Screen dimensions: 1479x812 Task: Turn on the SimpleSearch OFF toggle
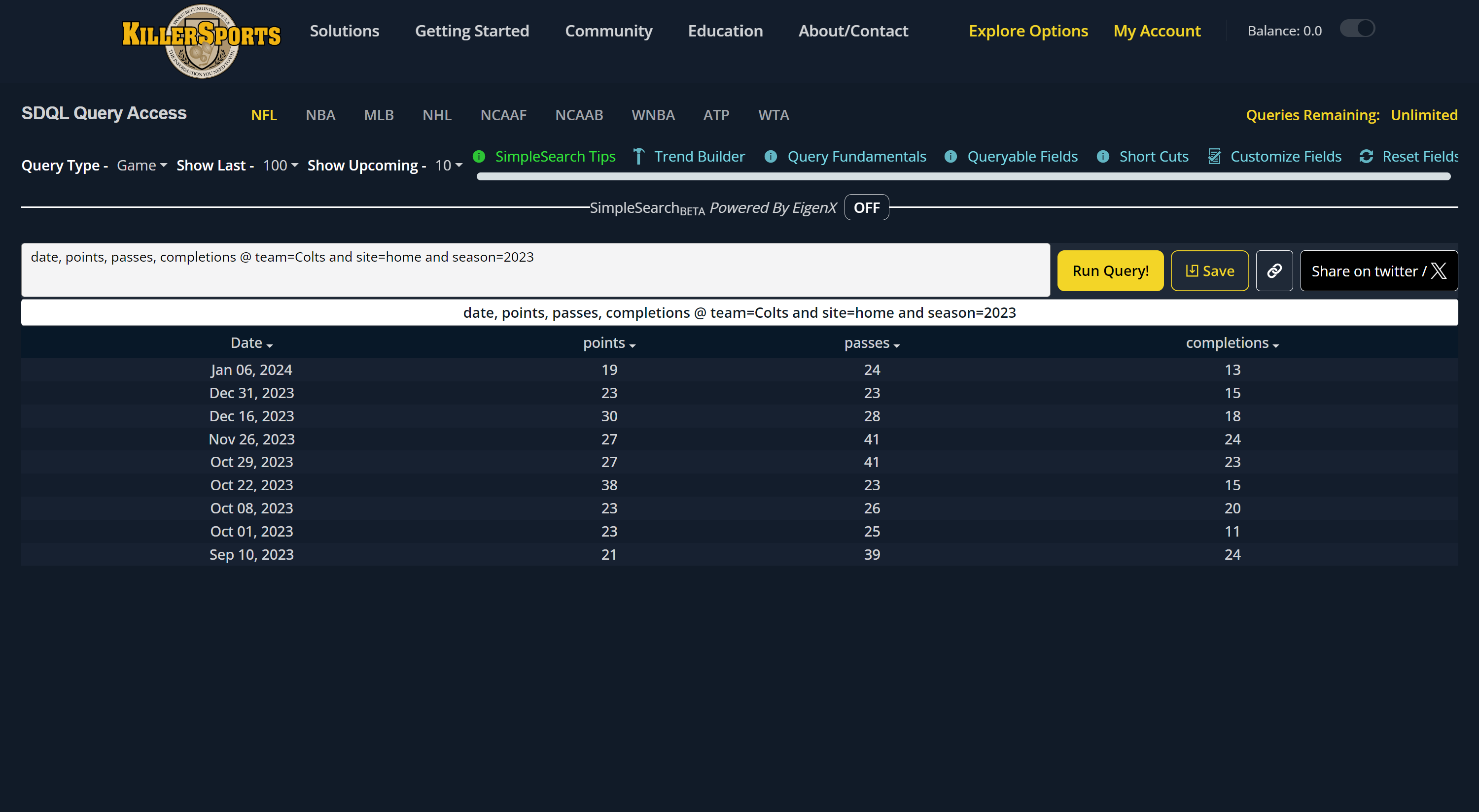pyautogui.click(x=866, y=208)
